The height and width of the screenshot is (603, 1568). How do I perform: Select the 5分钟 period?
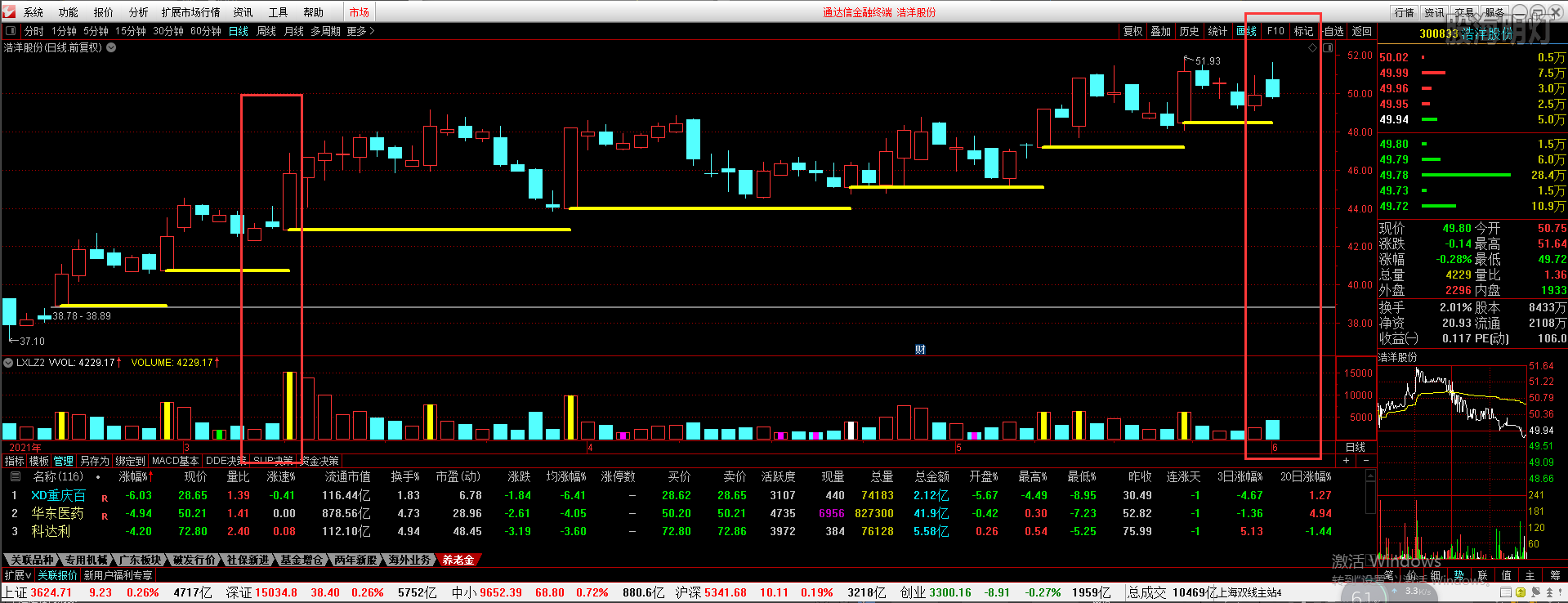click(96, 31)
